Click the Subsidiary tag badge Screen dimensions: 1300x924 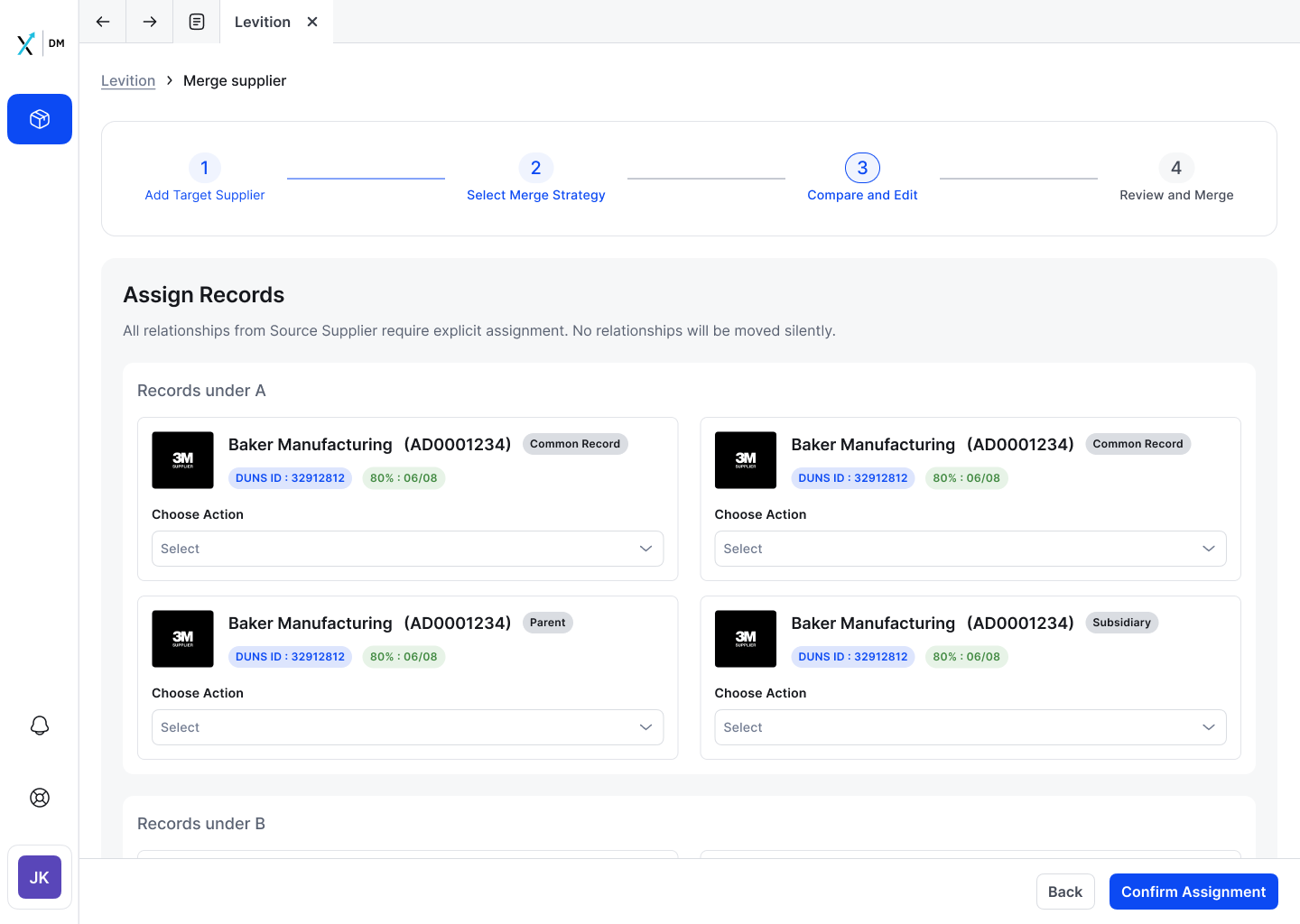1122,623
